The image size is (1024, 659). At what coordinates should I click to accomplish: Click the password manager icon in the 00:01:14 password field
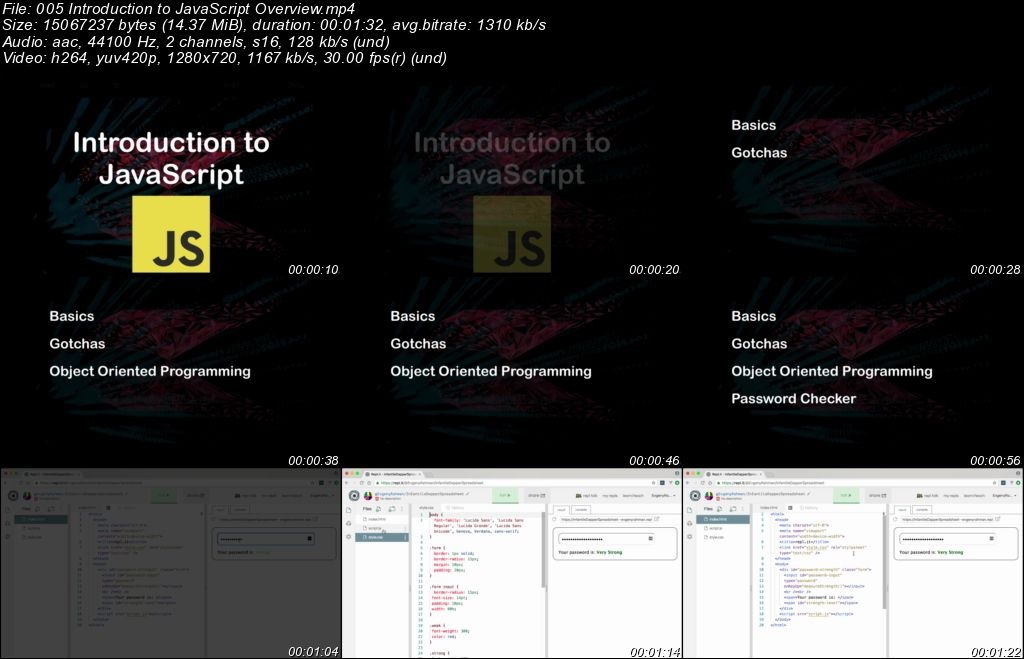coord(651,538)
